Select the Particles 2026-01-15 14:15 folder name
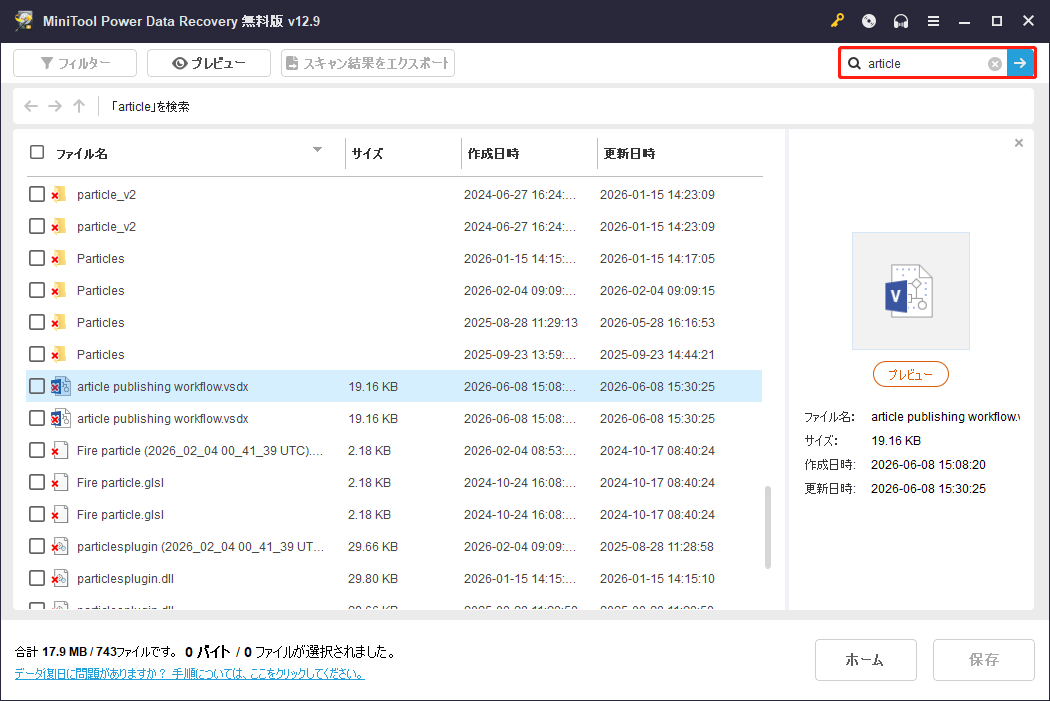The image size is (1050, 701). pyautogui.click(x=100, y=258)
